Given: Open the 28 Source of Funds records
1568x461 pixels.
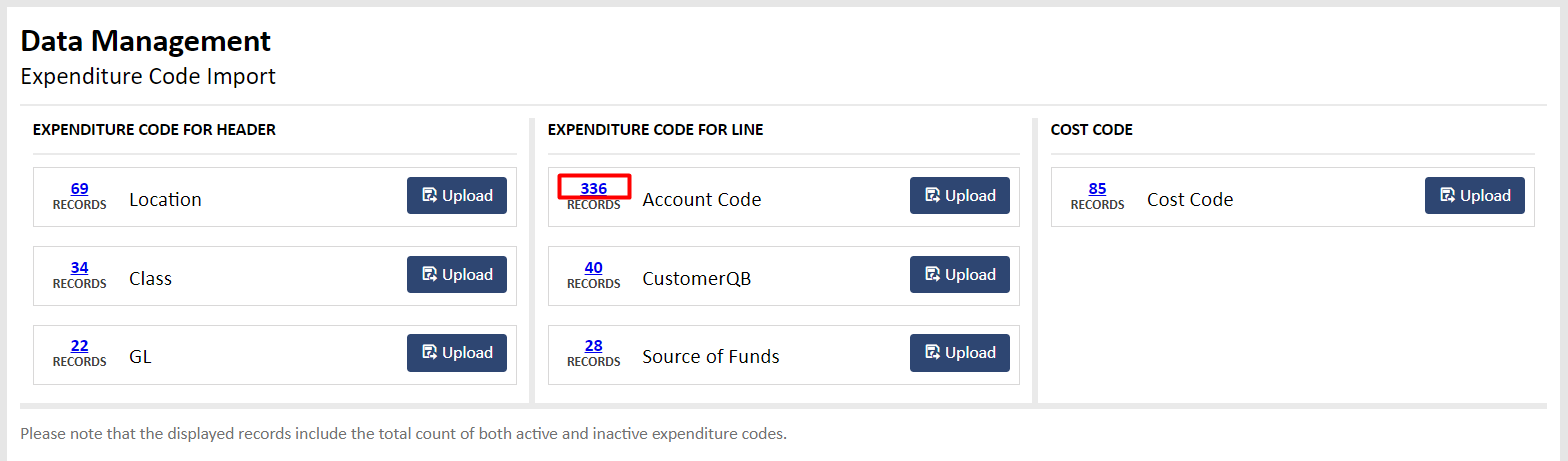Looking at the screenshot, I should tap(594, 345).
